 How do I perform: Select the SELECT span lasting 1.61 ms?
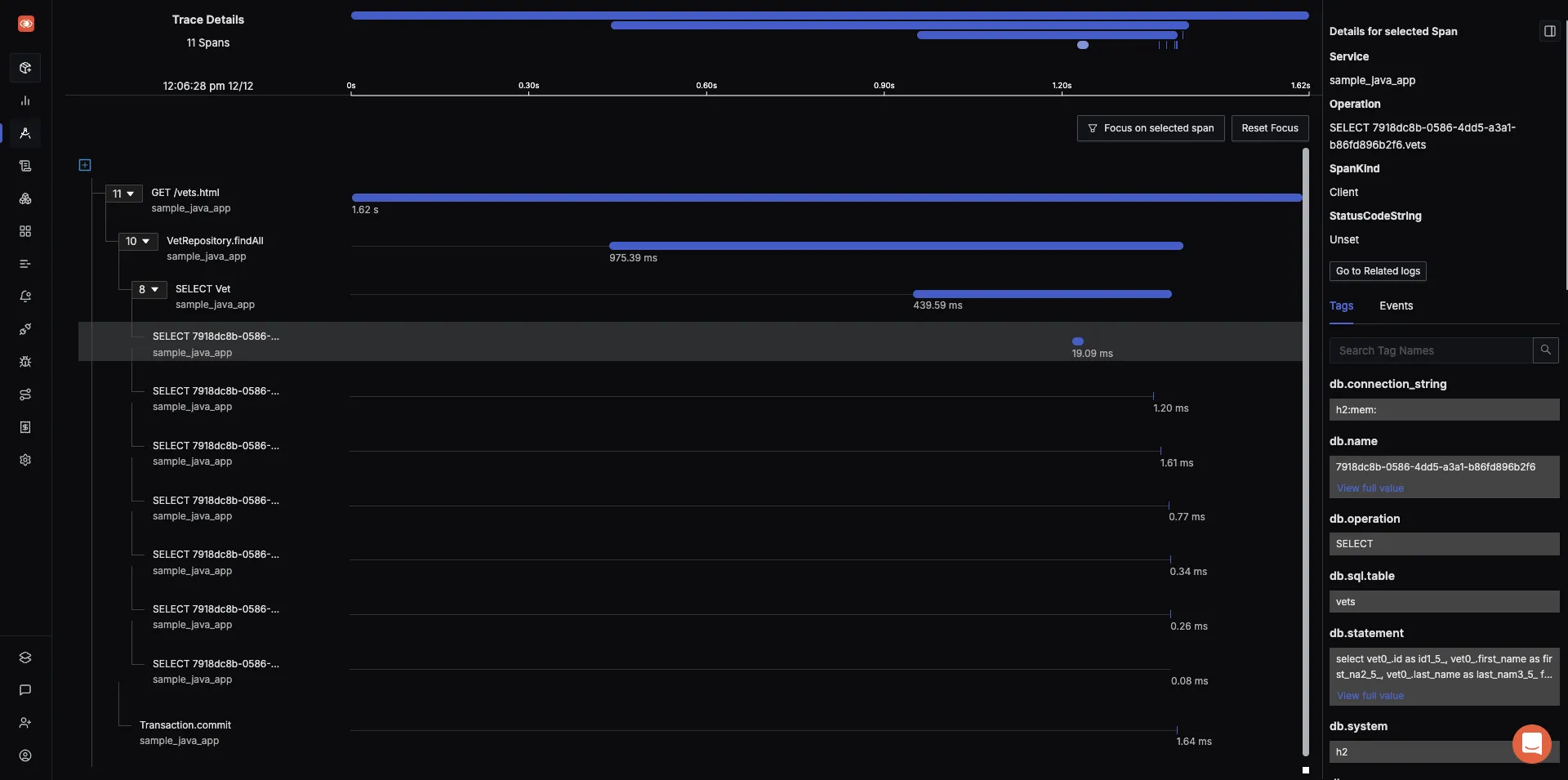(690, 453)
